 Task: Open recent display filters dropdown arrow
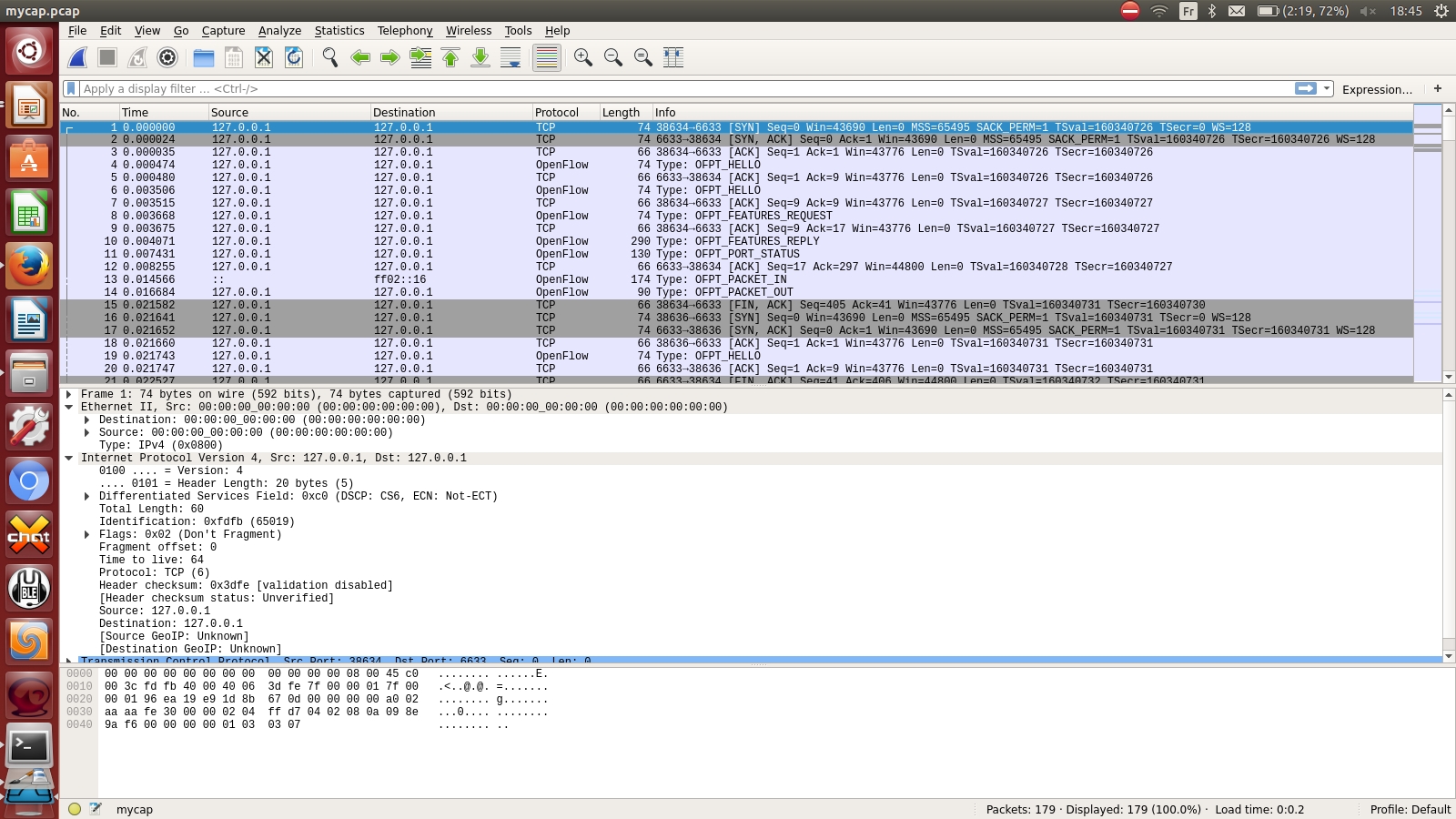pyautogui.click(x=1328, y=88)
